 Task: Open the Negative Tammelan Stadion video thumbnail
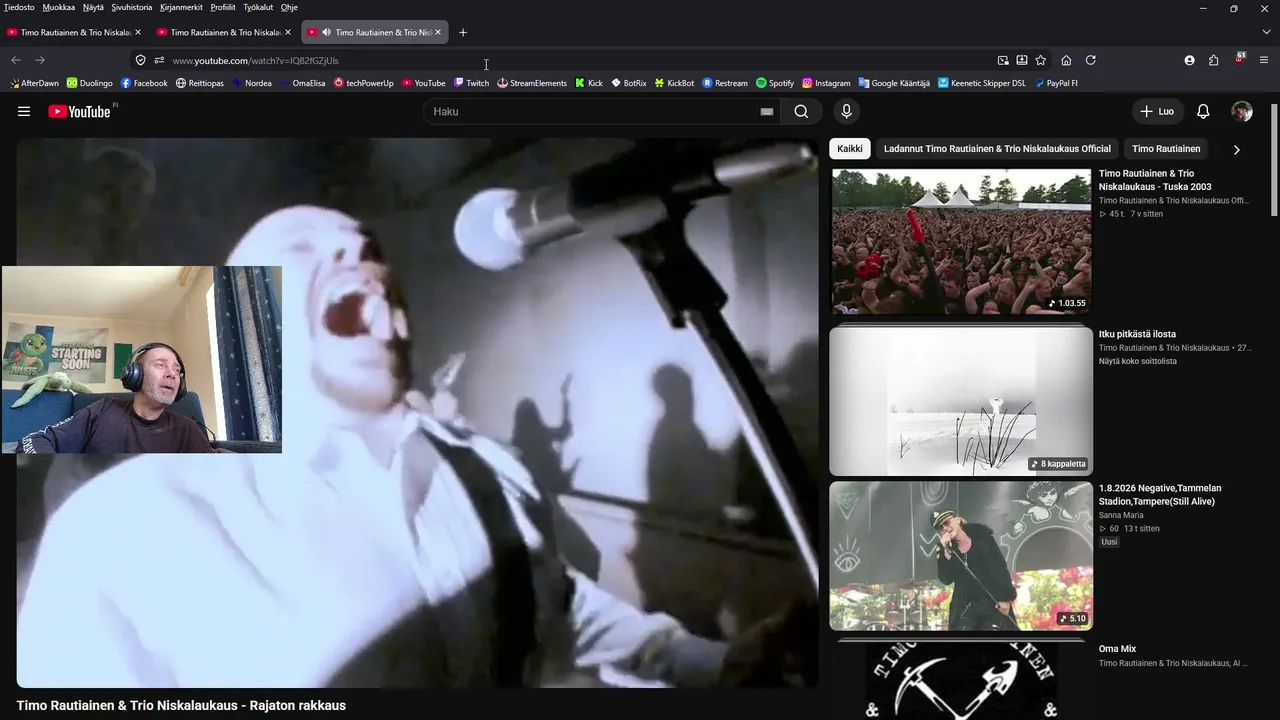(x=961, y=556)
